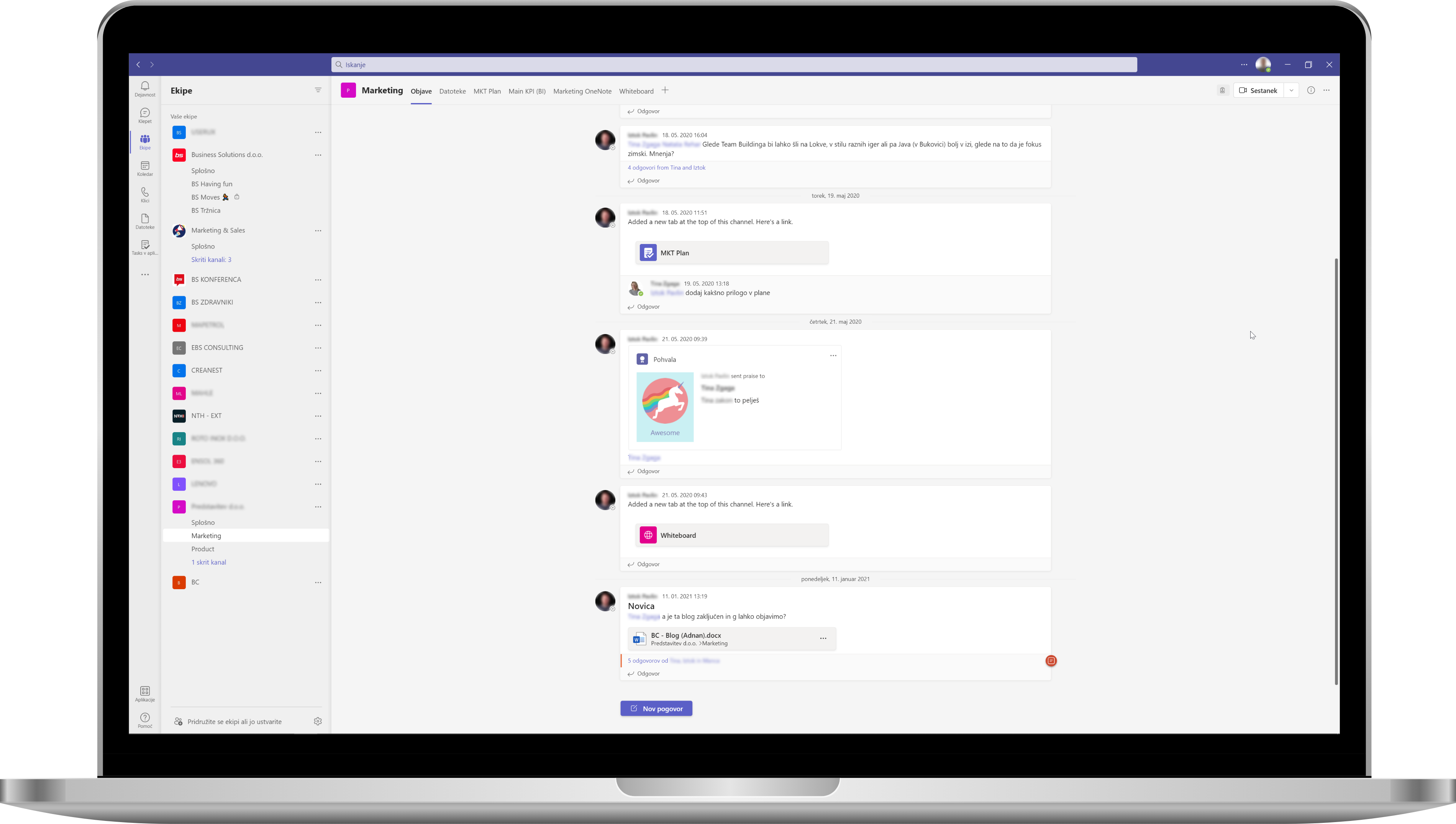Select the Marketing channel in the team list
This screenshot has height=824, width=1456.
(x=246, y=536)
